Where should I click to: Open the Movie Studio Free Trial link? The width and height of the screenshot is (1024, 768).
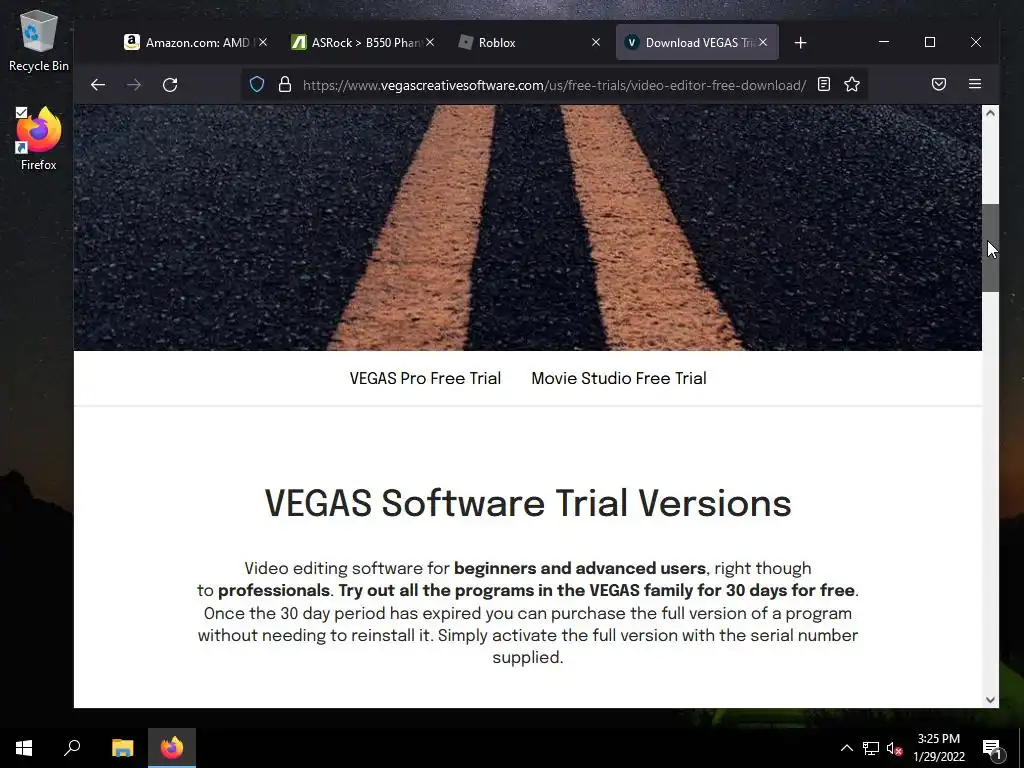click(618, 378)
